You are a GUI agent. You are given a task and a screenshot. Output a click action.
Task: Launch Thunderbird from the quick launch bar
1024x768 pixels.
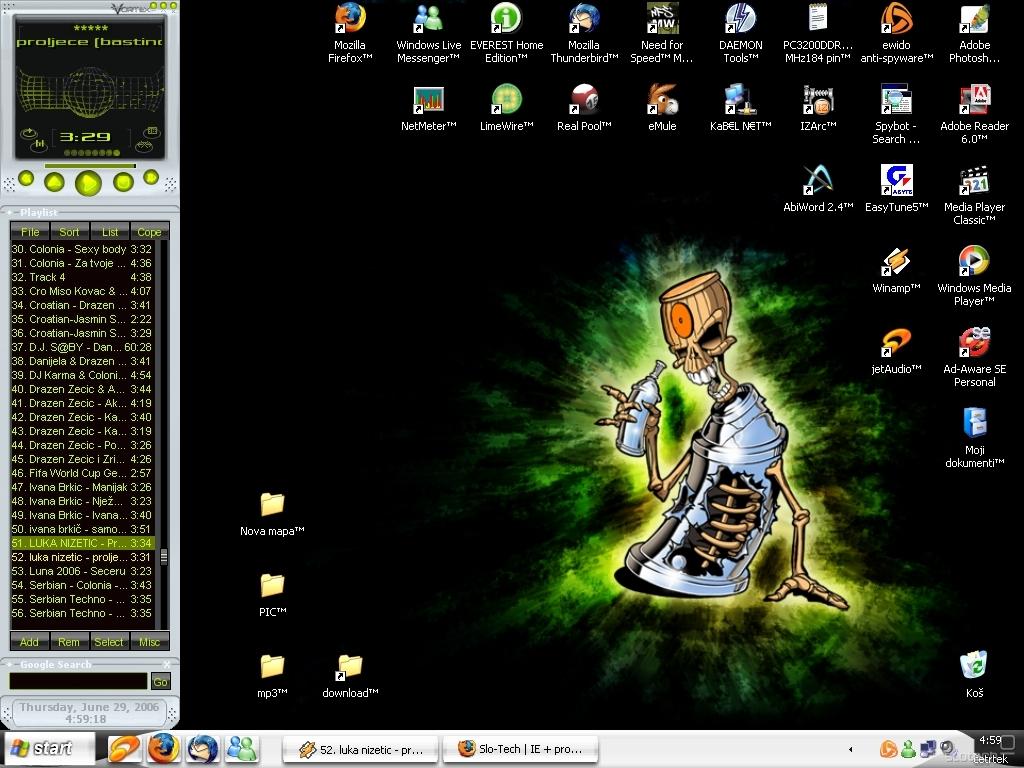pos(202,748)
